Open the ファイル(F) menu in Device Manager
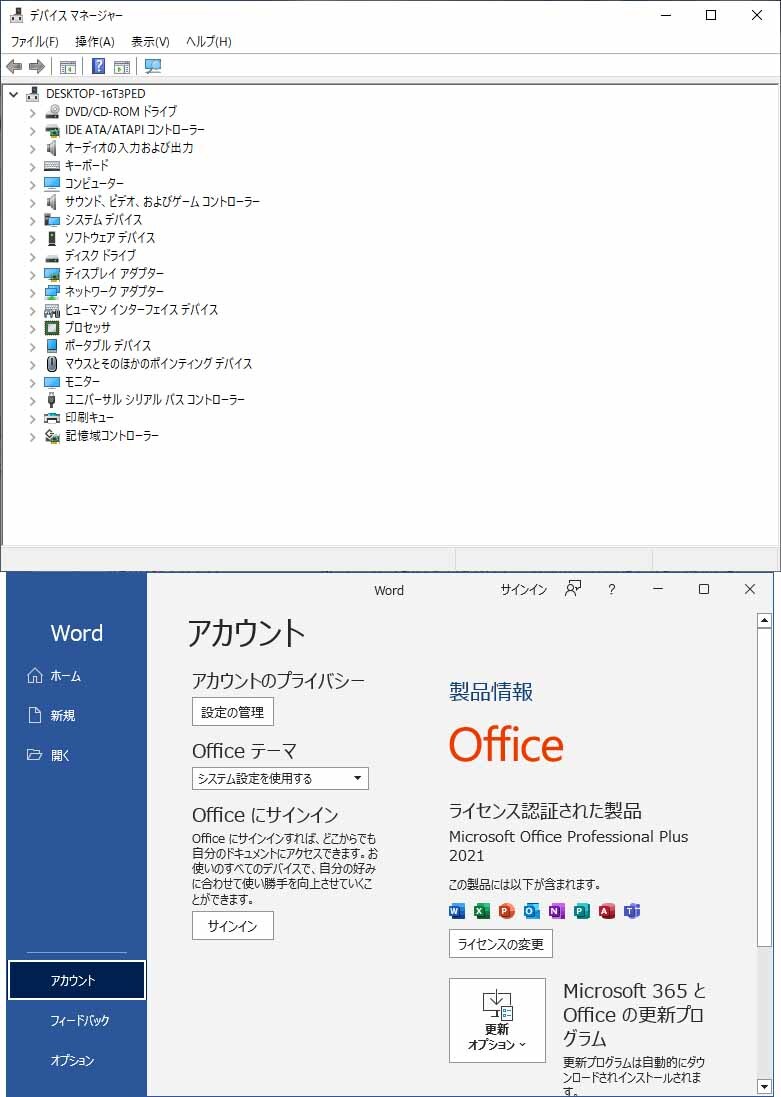This screenshot has width=781, height=1097. pos(35,42)
